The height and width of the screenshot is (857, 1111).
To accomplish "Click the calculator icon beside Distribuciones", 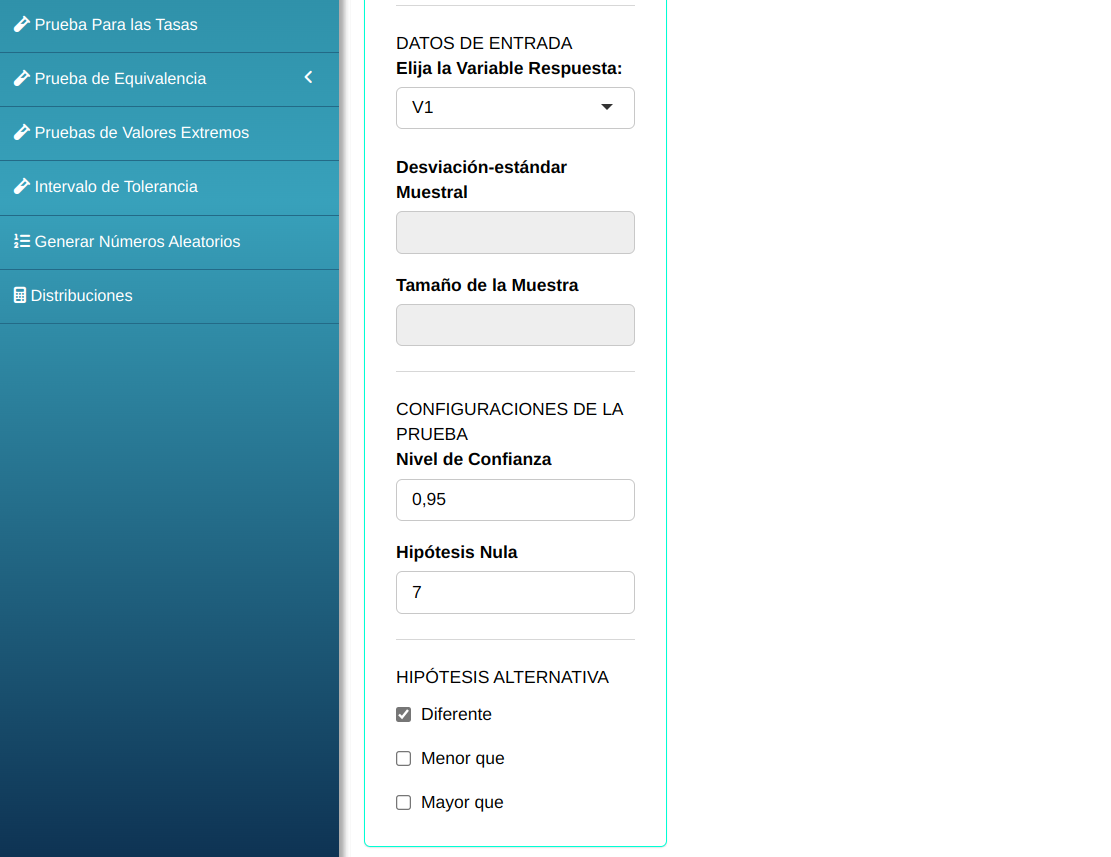I will [19, 295].
